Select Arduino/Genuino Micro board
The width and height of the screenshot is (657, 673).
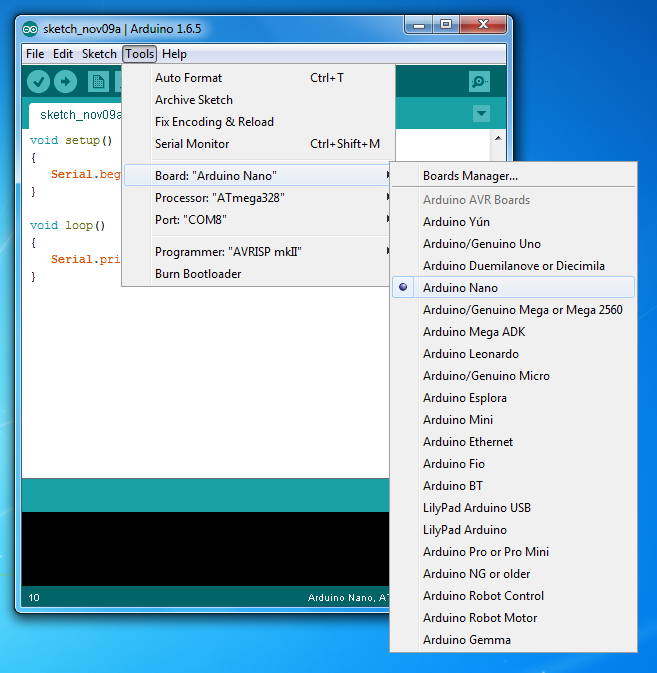(x=513, y=376)
